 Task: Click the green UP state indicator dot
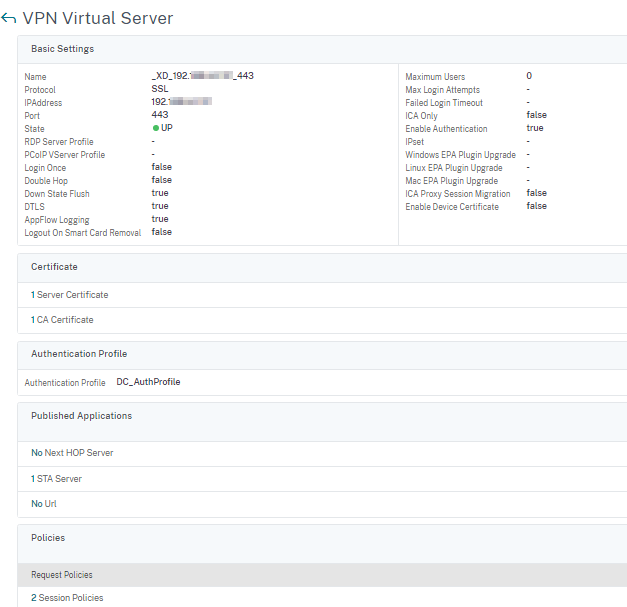point(156,128)
